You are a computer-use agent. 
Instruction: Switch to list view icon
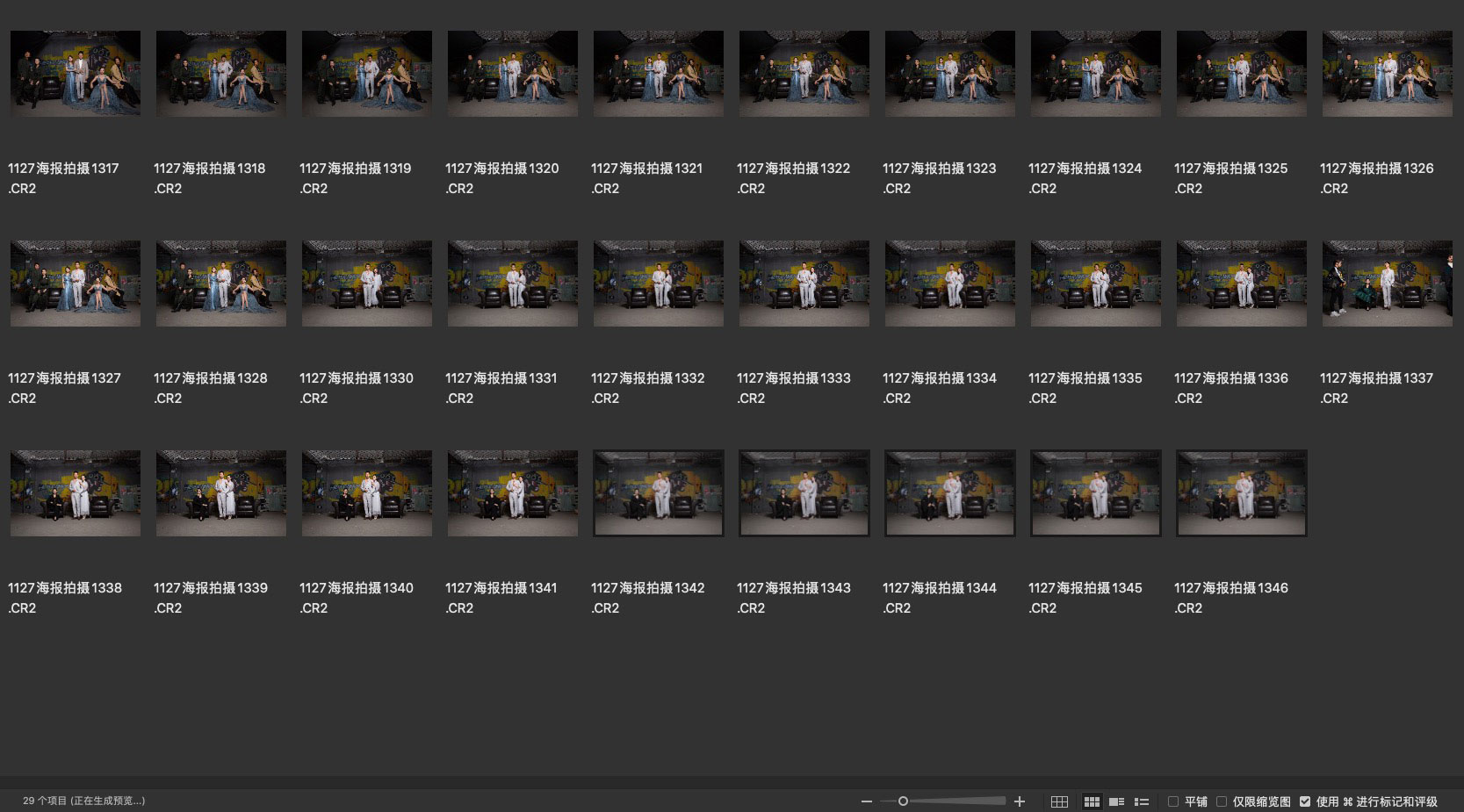[x=1142, y=801]
